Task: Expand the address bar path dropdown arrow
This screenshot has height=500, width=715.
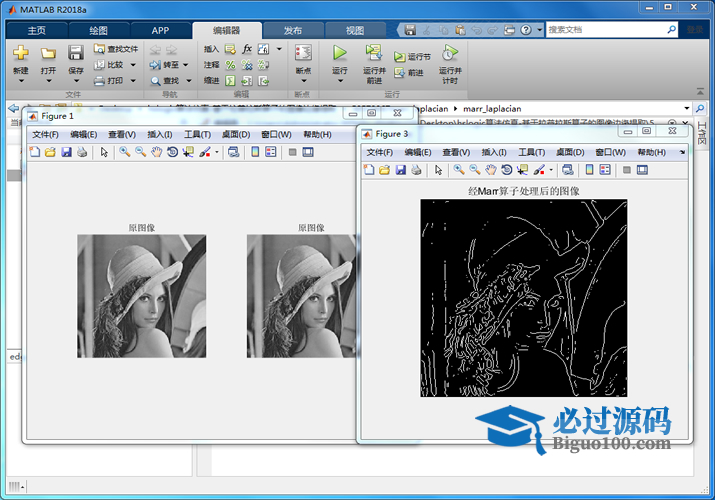Action: coord(686,107)
